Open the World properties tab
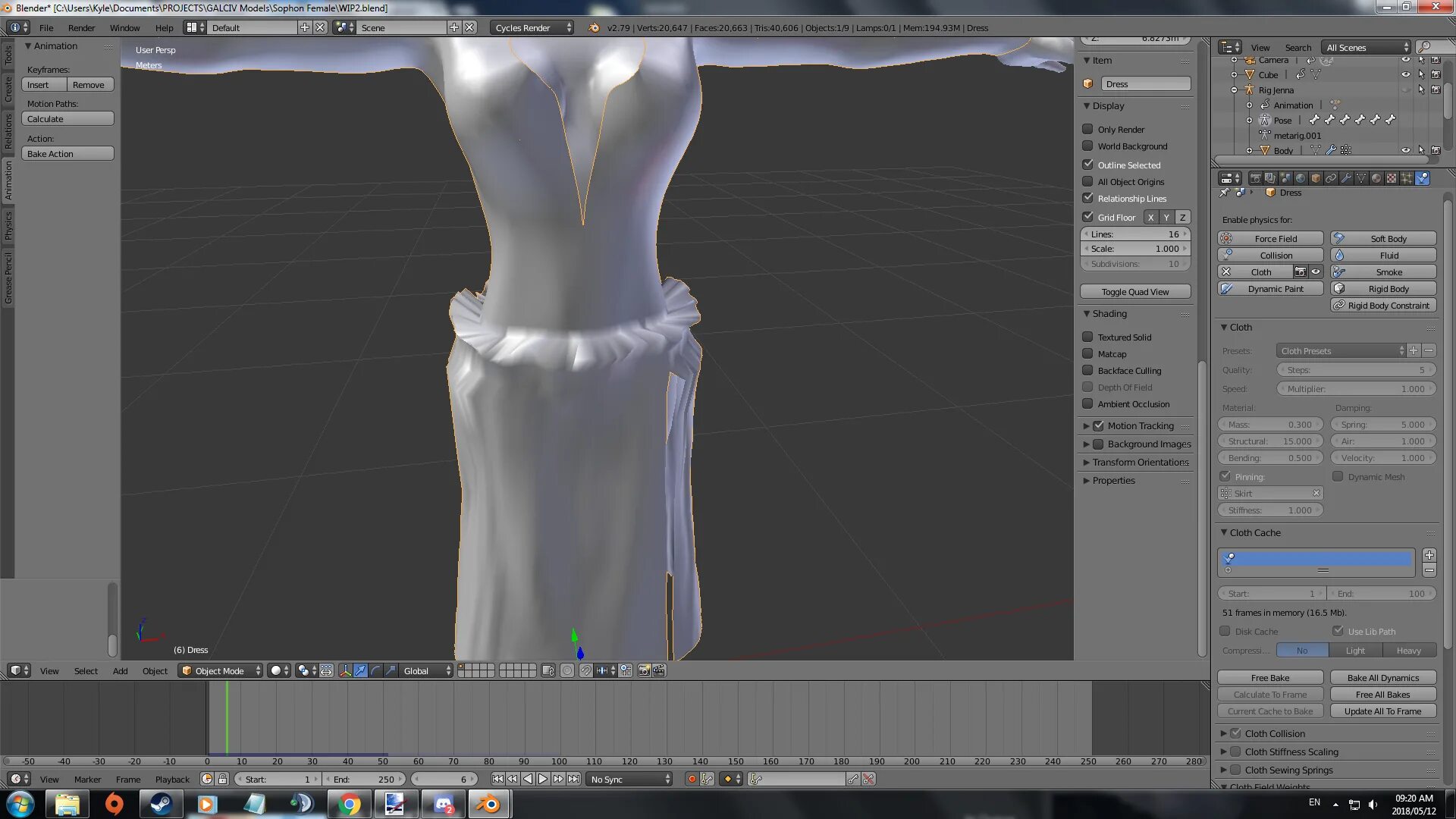Screen dimensions: 1456x819 tap(1301, 178)
